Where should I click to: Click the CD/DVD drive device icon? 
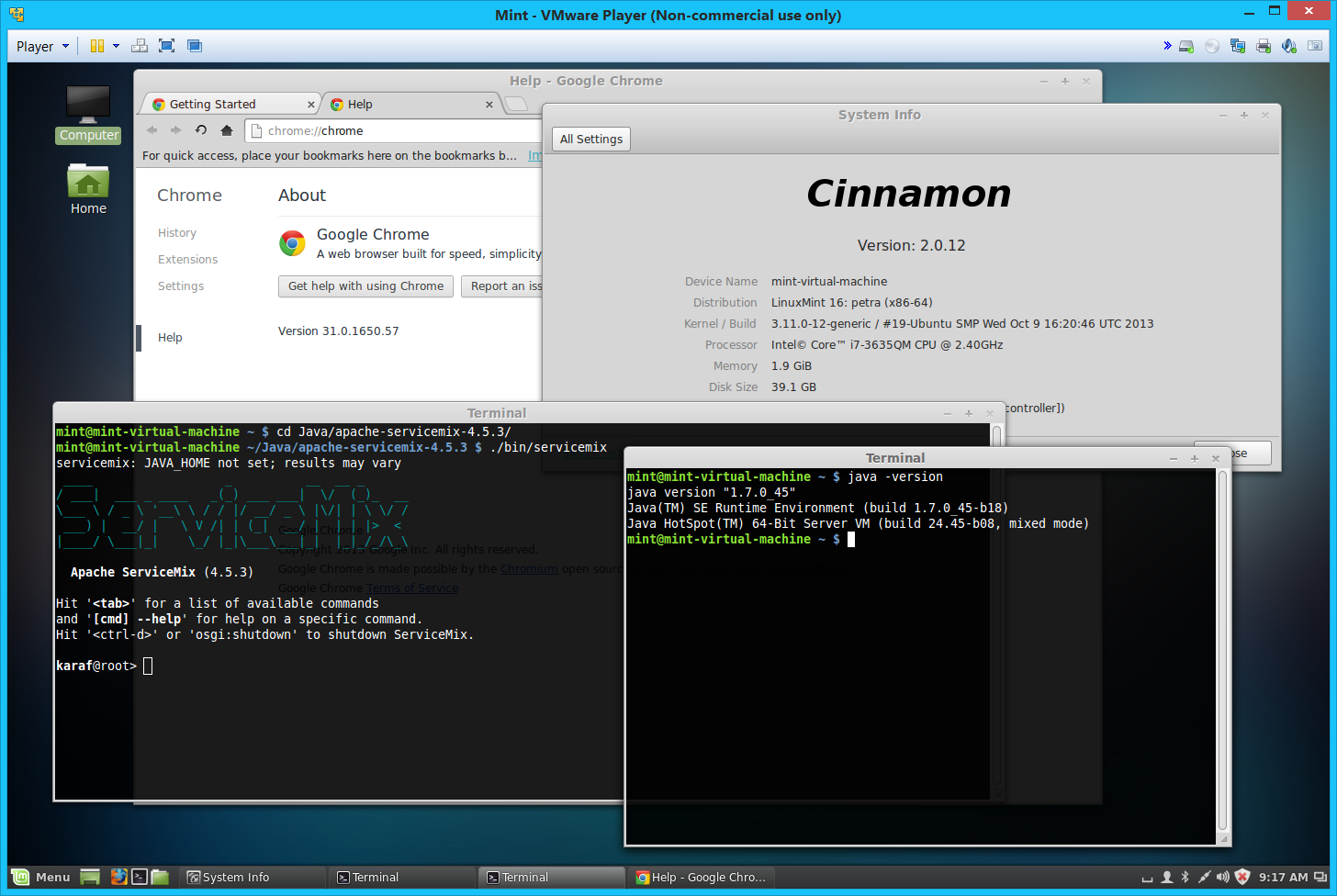tap(1212, 46)
